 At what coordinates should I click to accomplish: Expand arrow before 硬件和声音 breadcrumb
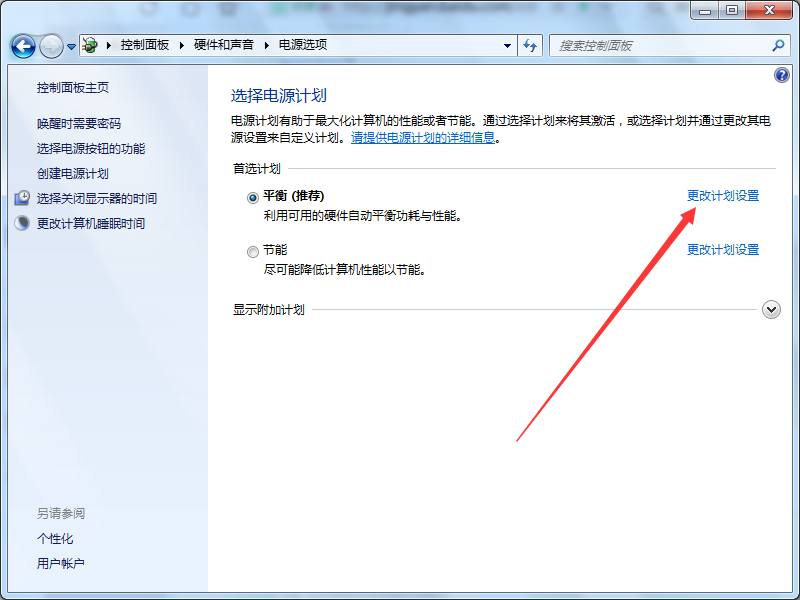(x=182, y=45)
